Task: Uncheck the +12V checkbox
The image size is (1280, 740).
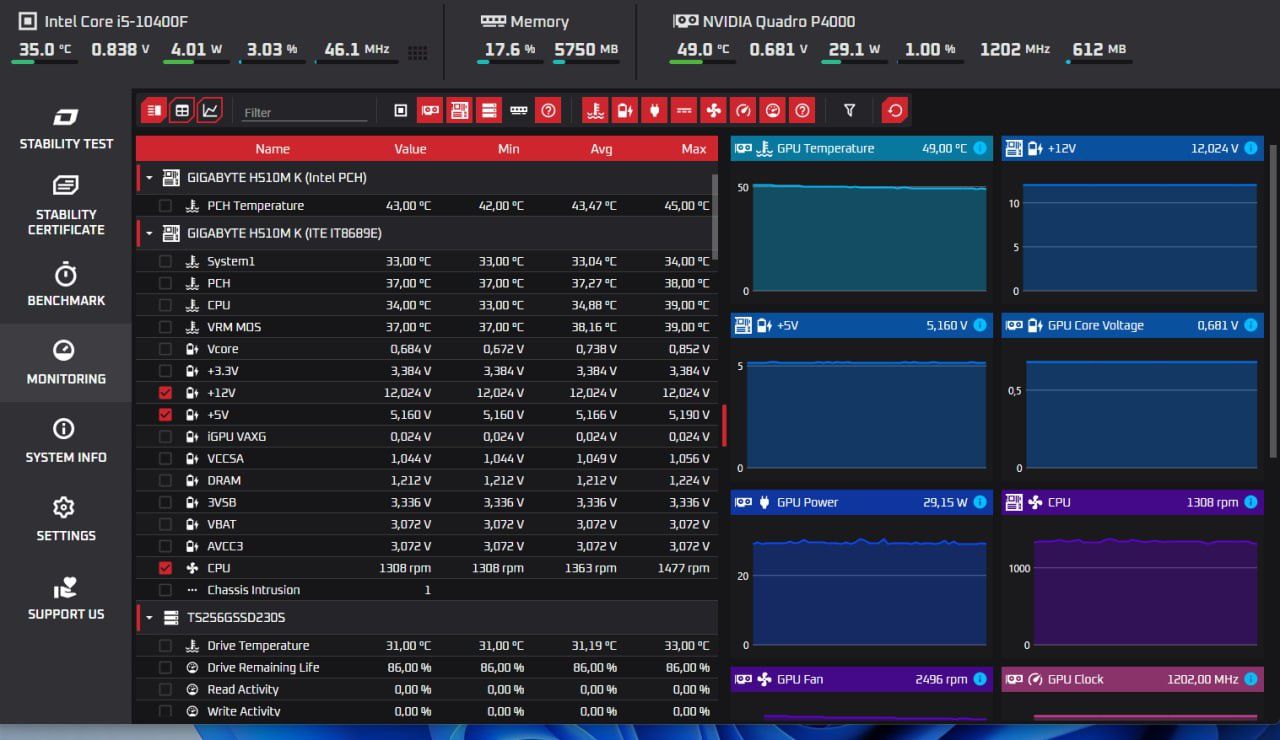Action: pyautogui.click(x=165, y=393)
